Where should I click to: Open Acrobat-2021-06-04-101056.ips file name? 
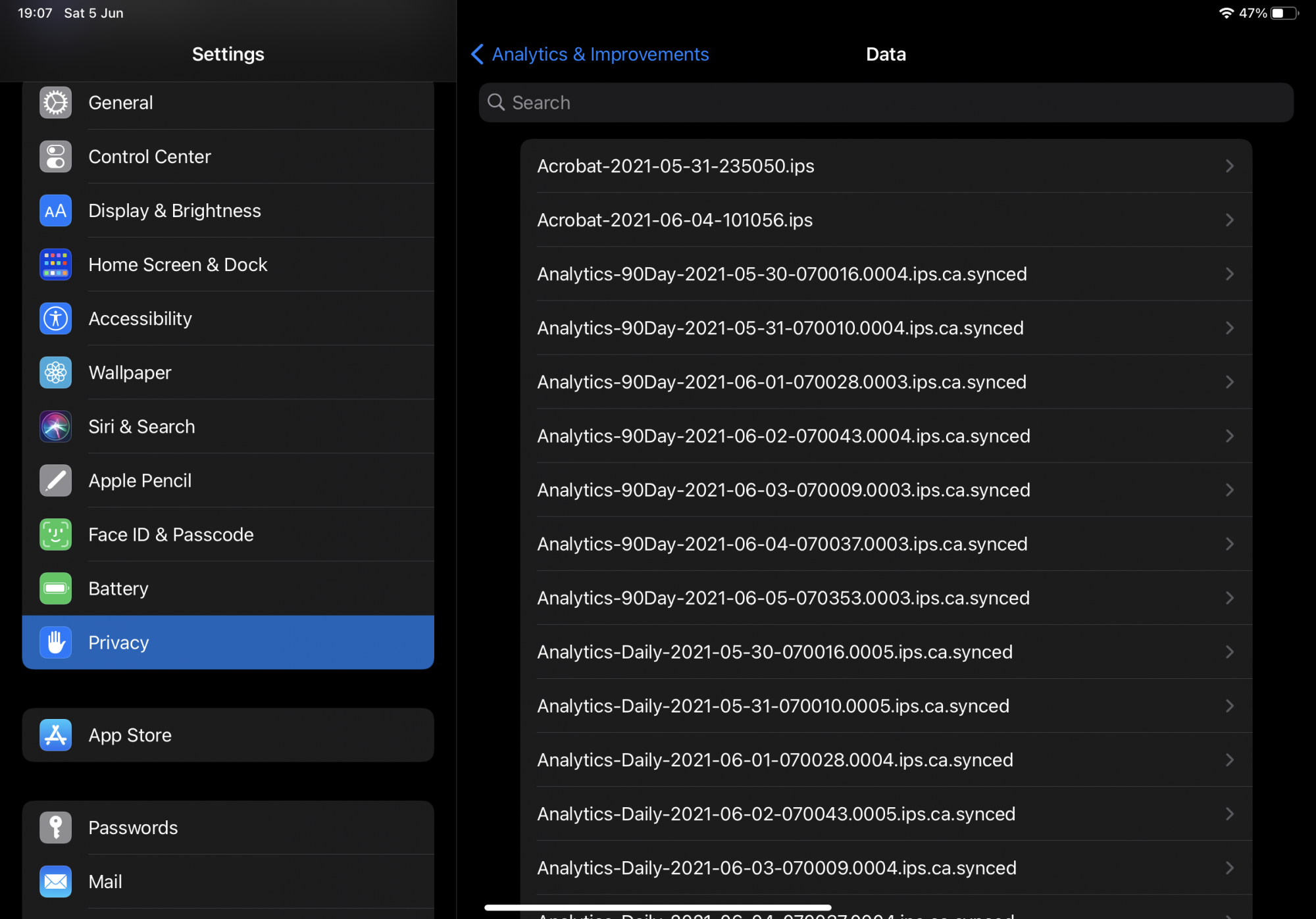(675, 220)
